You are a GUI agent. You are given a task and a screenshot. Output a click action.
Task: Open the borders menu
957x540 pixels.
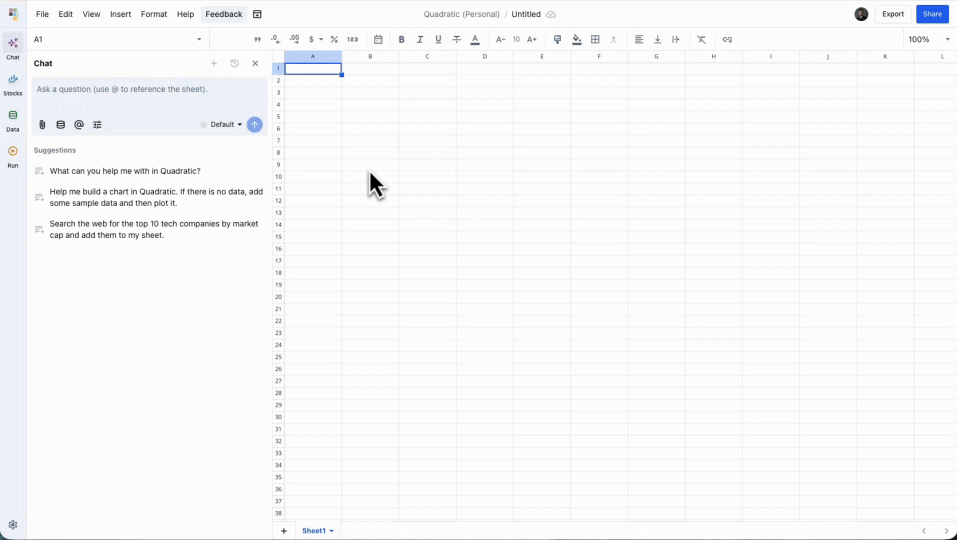tap(595, 40)
